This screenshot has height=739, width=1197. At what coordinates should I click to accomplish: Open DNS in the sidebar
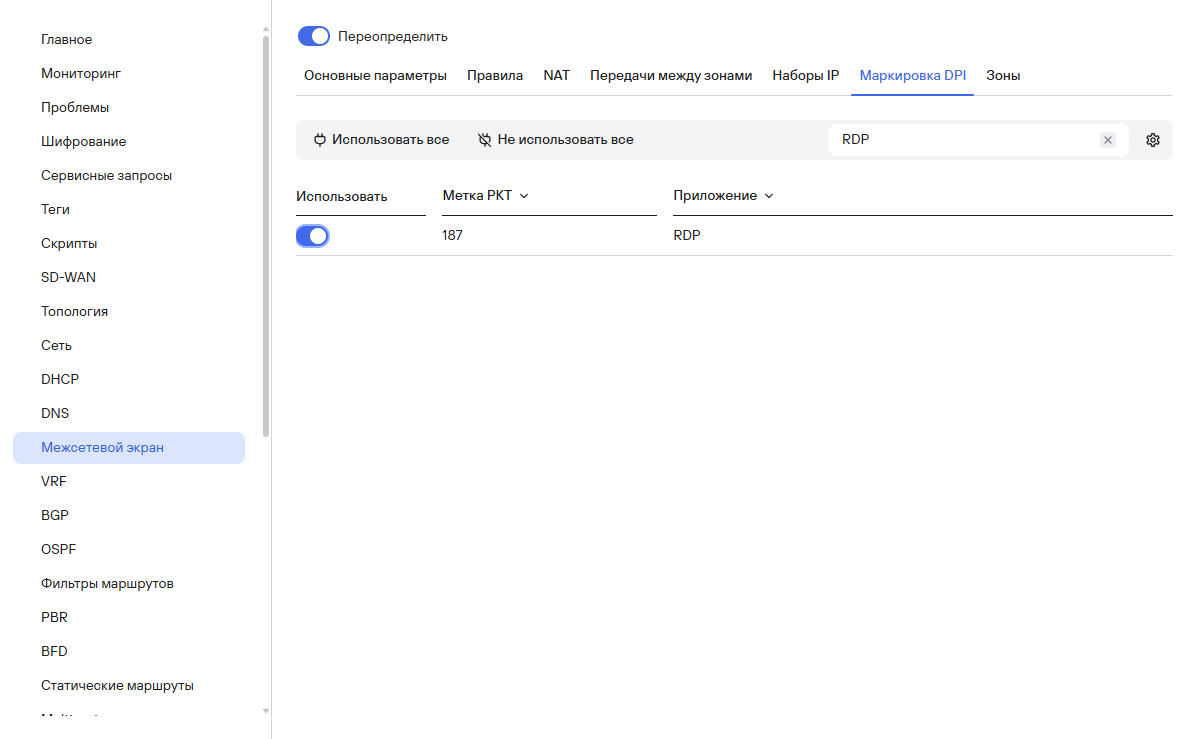coord(55,413)
